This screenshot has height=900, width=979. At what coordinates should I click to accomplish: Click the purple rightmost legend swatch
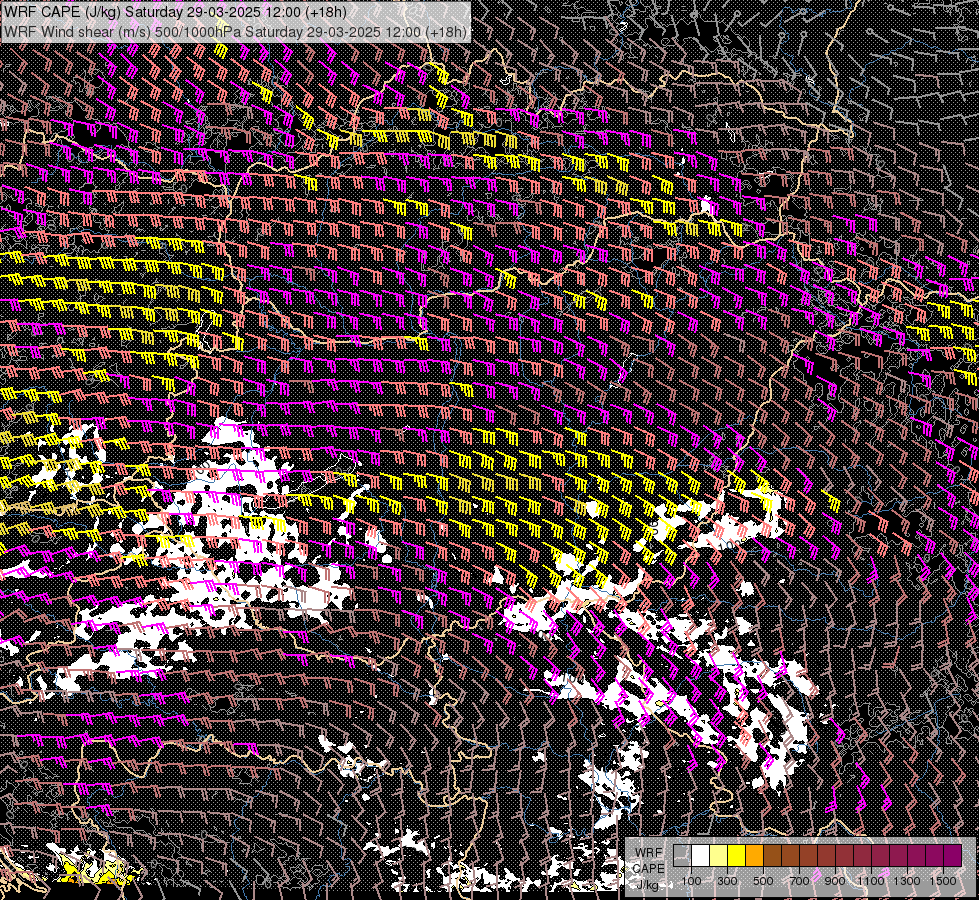(953, 856)
